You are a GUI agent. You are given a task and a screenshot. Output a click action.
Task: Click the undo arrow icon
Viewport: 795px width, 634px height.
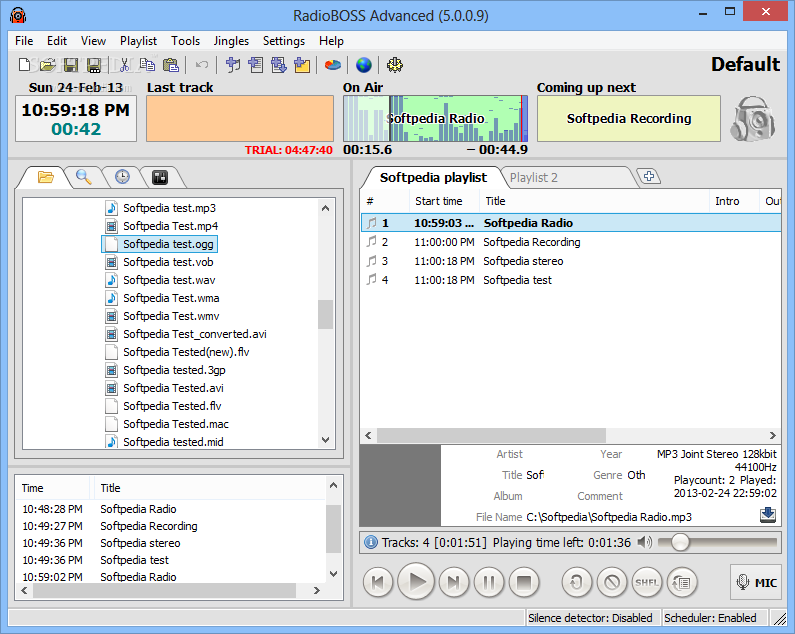202,65
